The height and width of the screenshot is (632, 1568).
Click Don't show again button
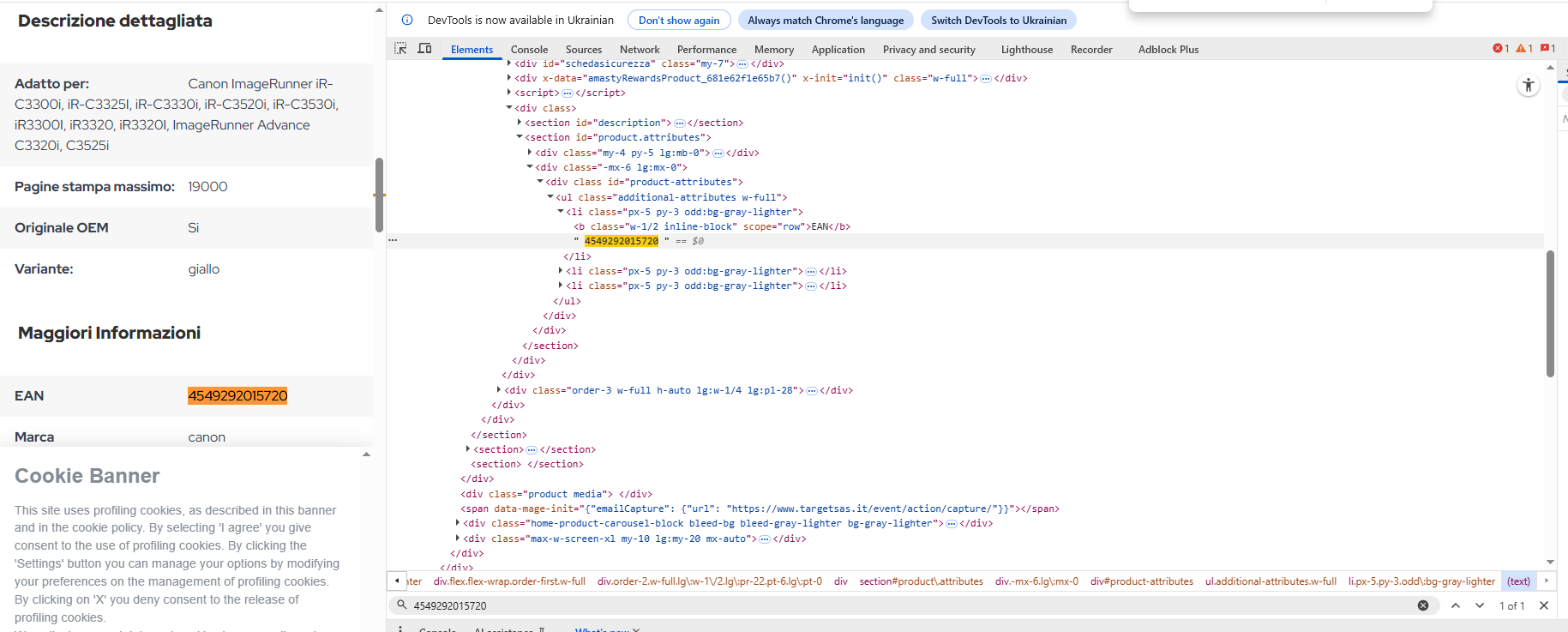pos(679,20)
